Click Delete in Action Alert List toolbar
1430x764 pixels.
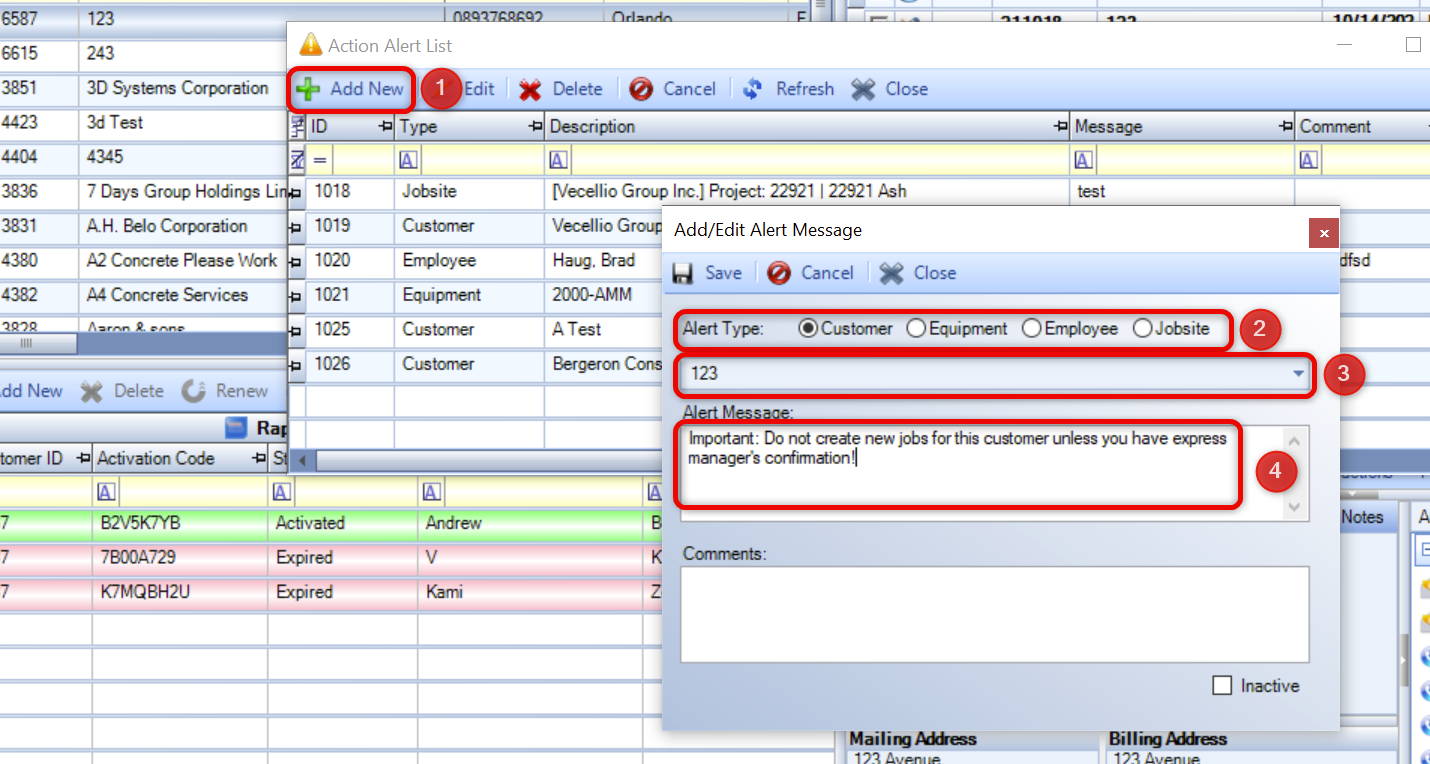[x=561, y=89]
